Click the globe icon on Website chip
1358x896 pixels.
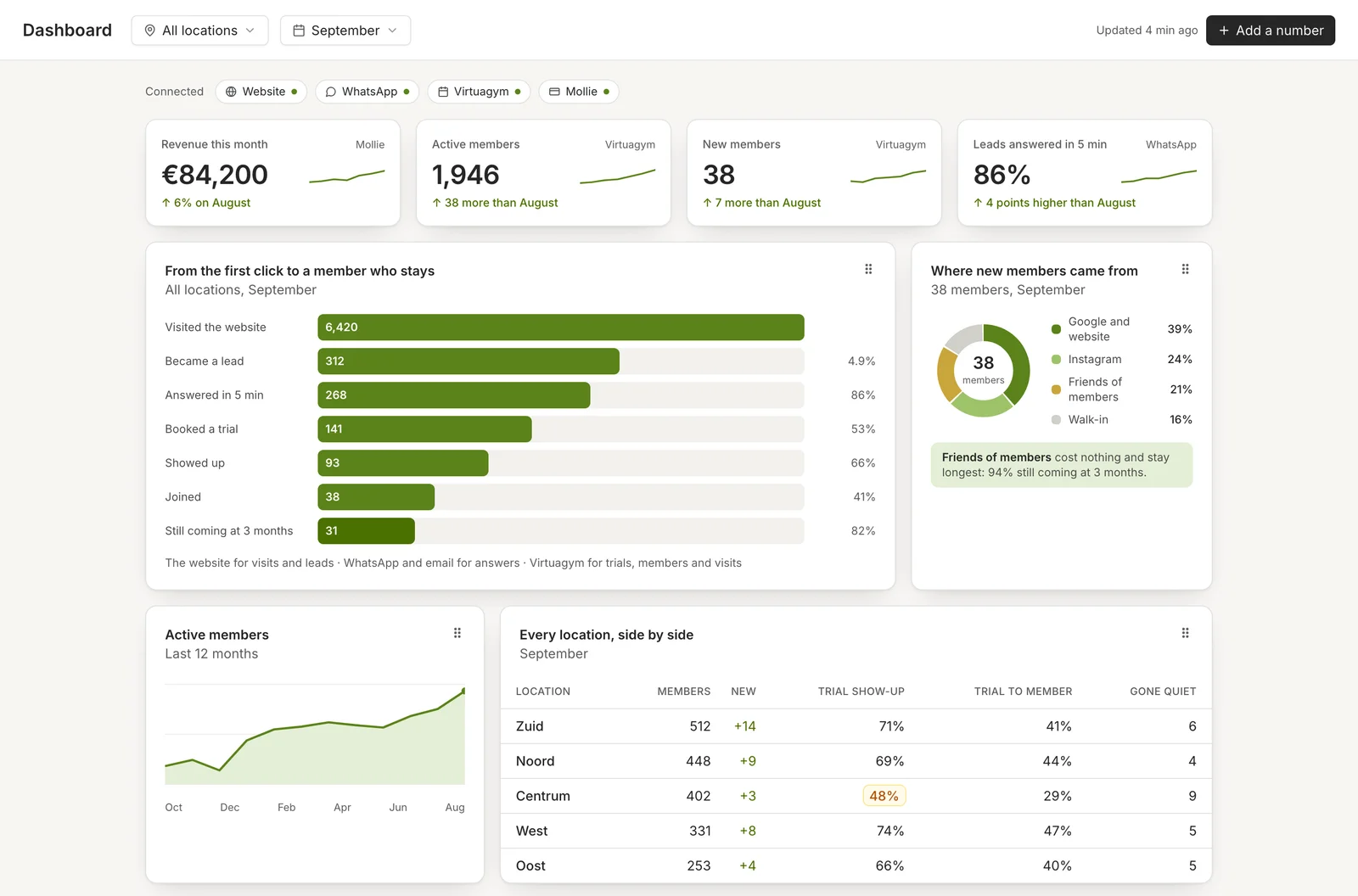(x=231, y=92)
